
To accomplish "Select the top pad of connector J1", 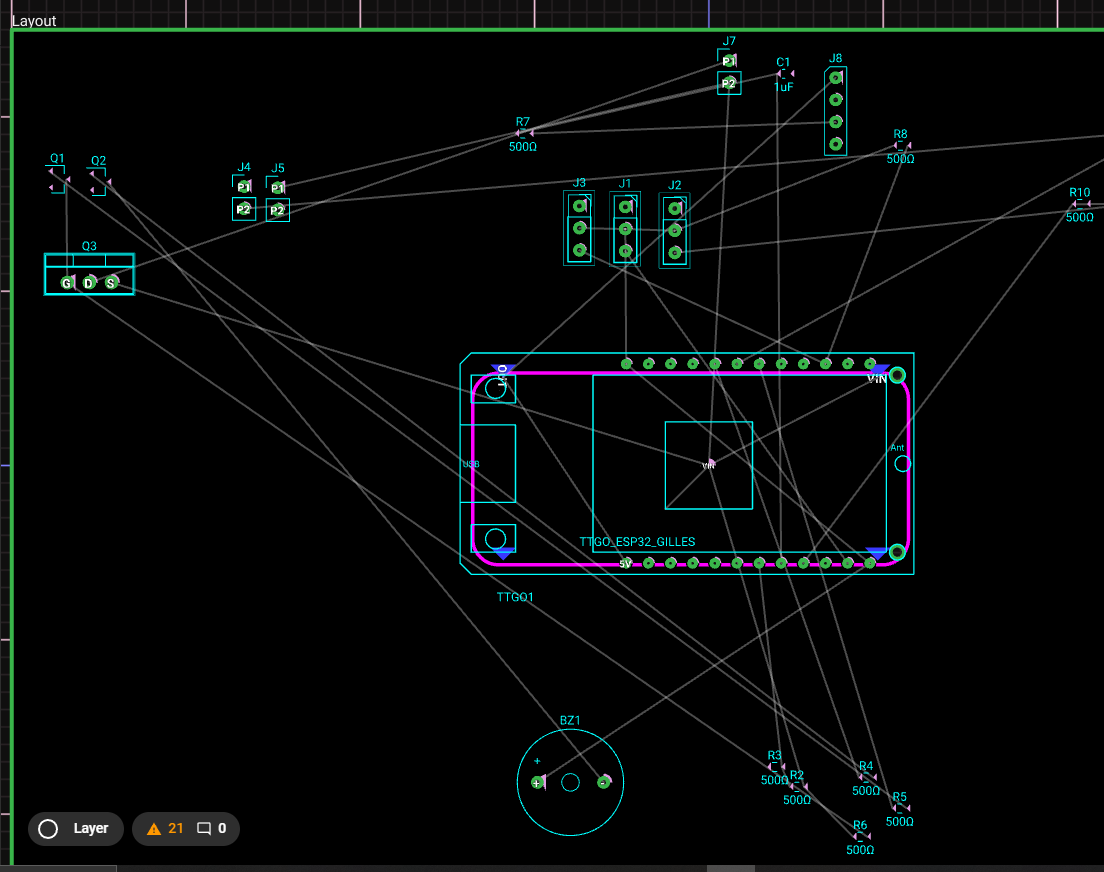I will 625,207.
